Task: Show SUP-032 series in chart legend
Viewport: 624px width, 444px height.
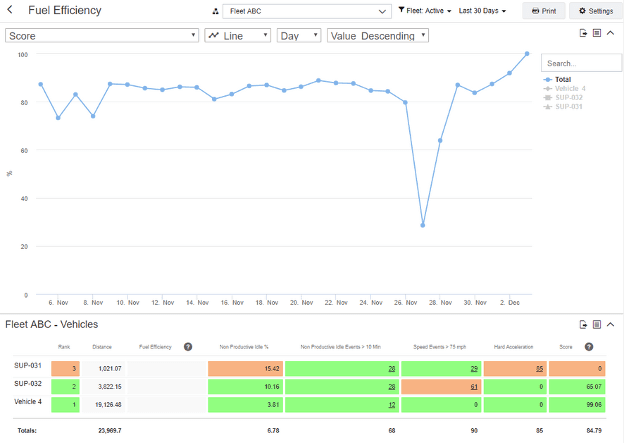Action: (x=569, y=97)
